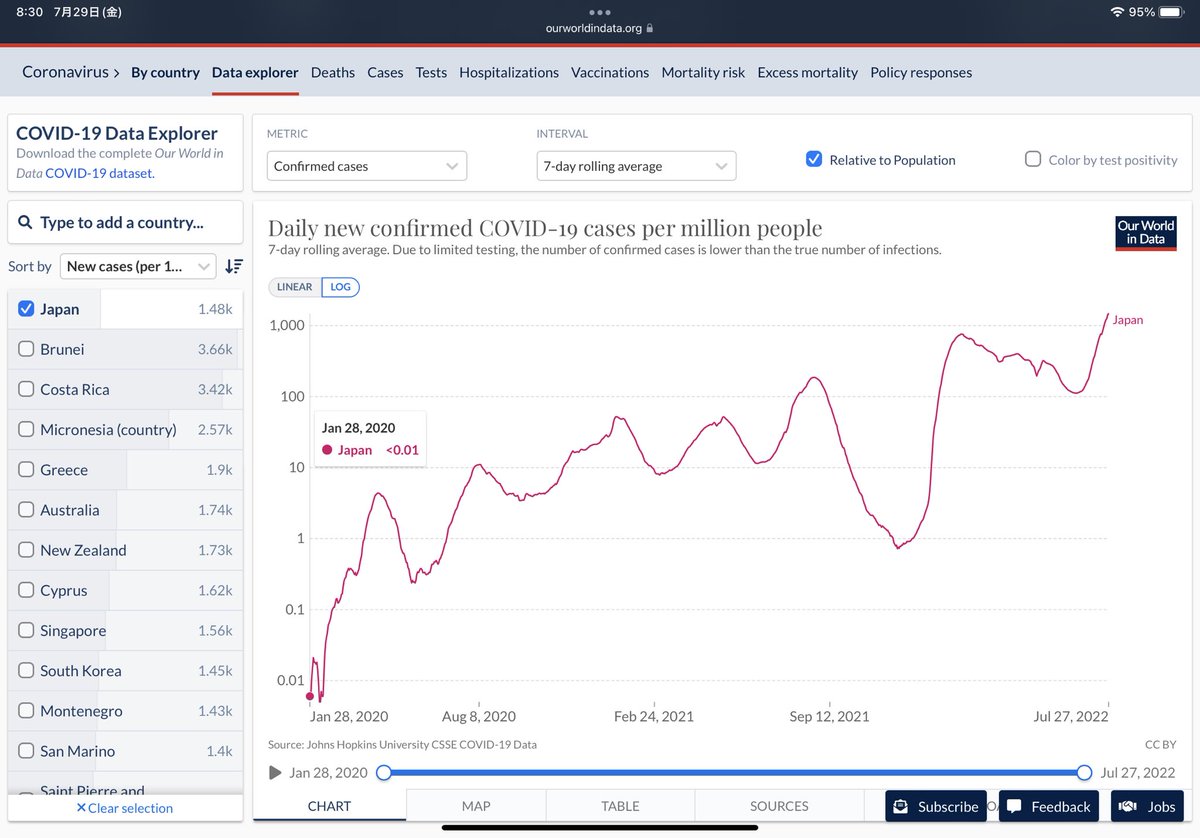Check the Costa Rica checkbox

click(27, 389)
